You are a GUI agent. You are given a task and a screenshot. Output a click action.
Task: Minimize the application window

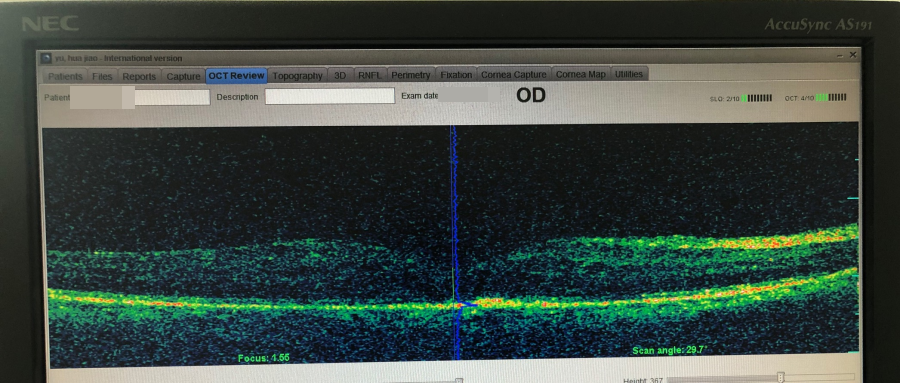click(840, 56)
